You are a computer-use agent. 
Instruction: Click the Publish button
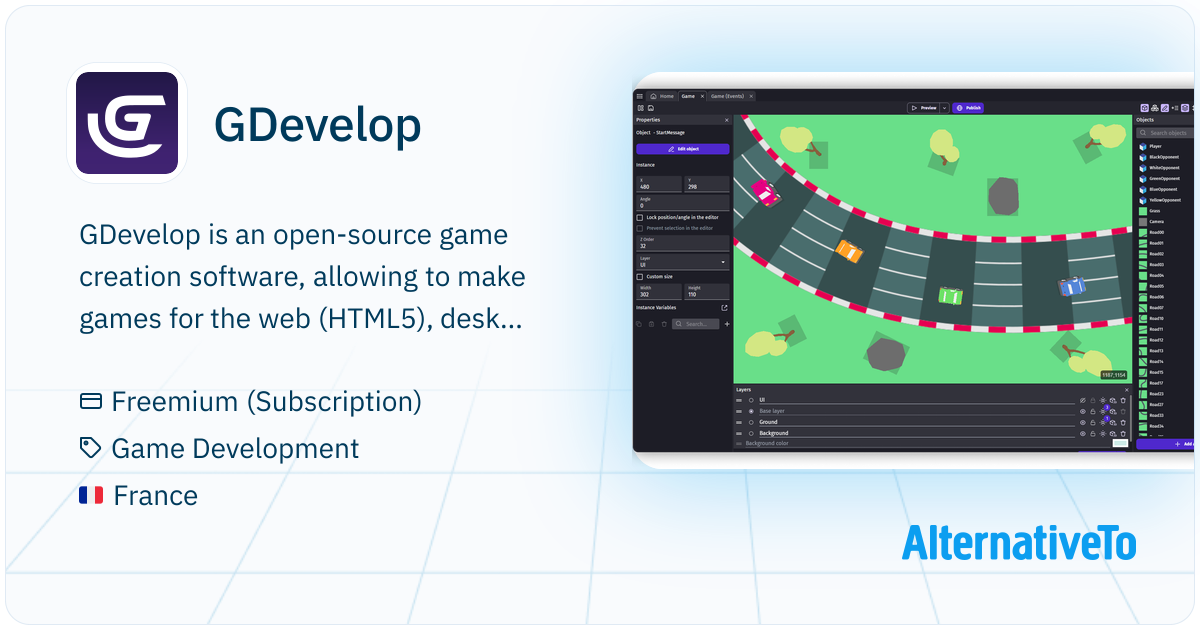pyautogui.click(x=968, y=108)
